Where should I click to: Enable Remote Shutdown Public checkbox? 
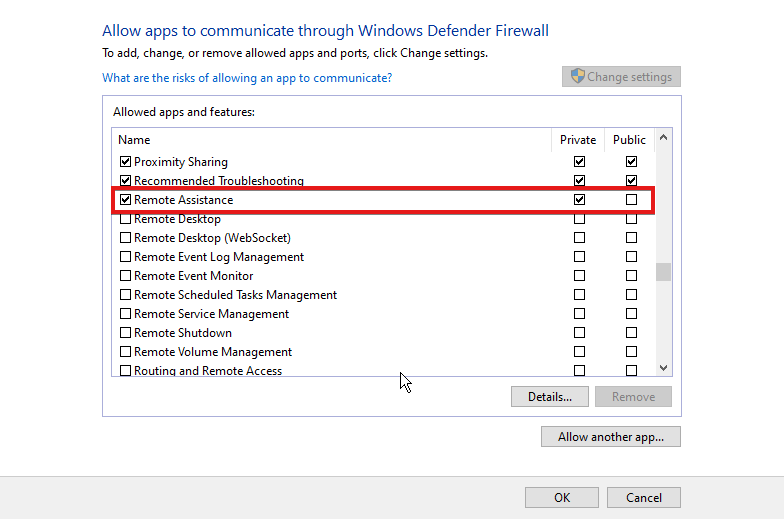pyautogui.click(x=632, y=332)
